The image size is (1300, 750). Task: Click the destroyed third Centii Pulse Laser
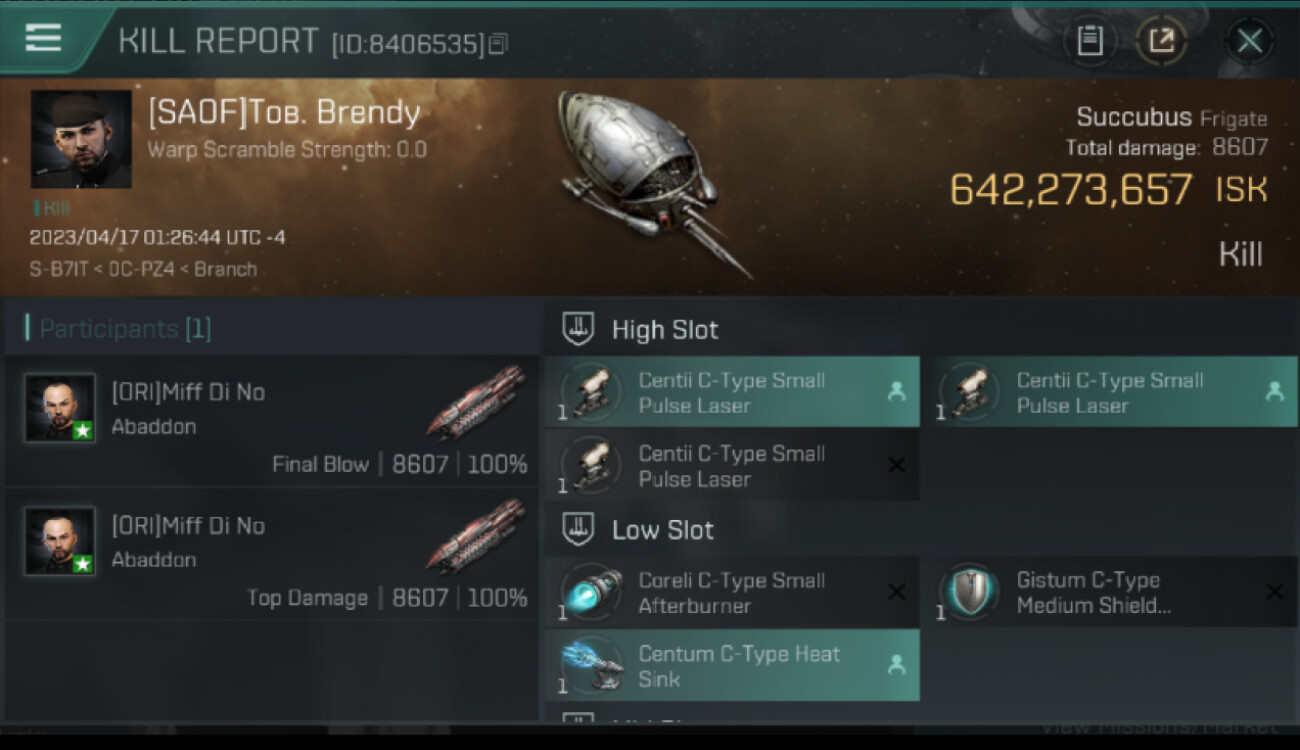731,466
